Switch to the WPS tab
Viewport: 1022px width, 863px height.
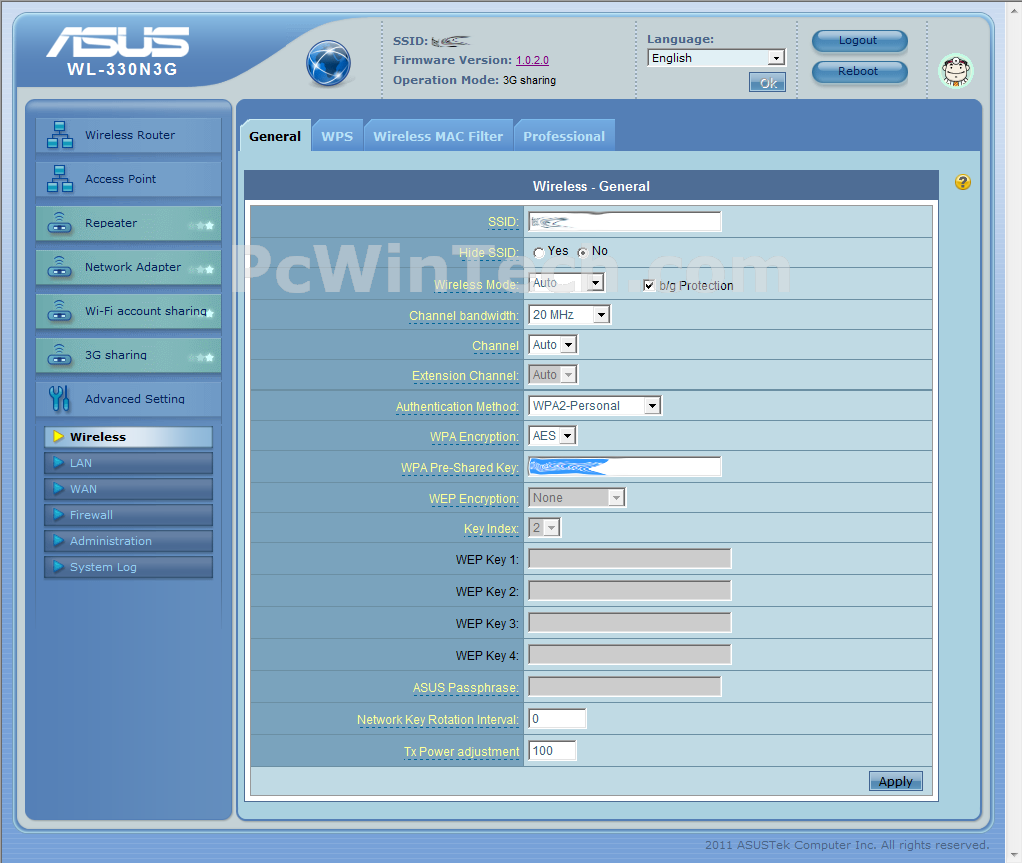pos(337,136)
